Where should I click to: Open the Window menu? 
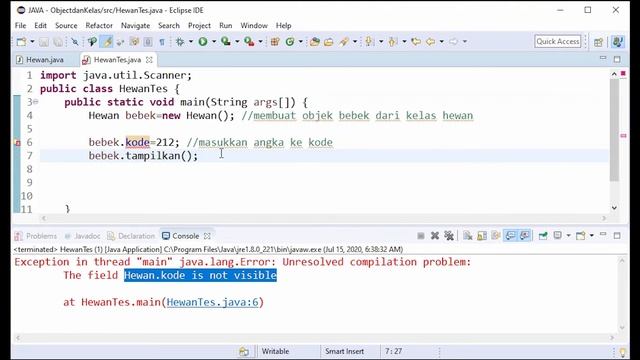(x=254, y=25)
